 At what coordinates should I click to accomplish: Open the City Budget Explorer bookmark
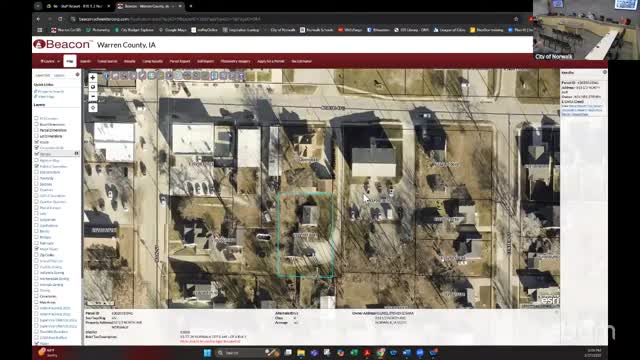click(134, 30)
